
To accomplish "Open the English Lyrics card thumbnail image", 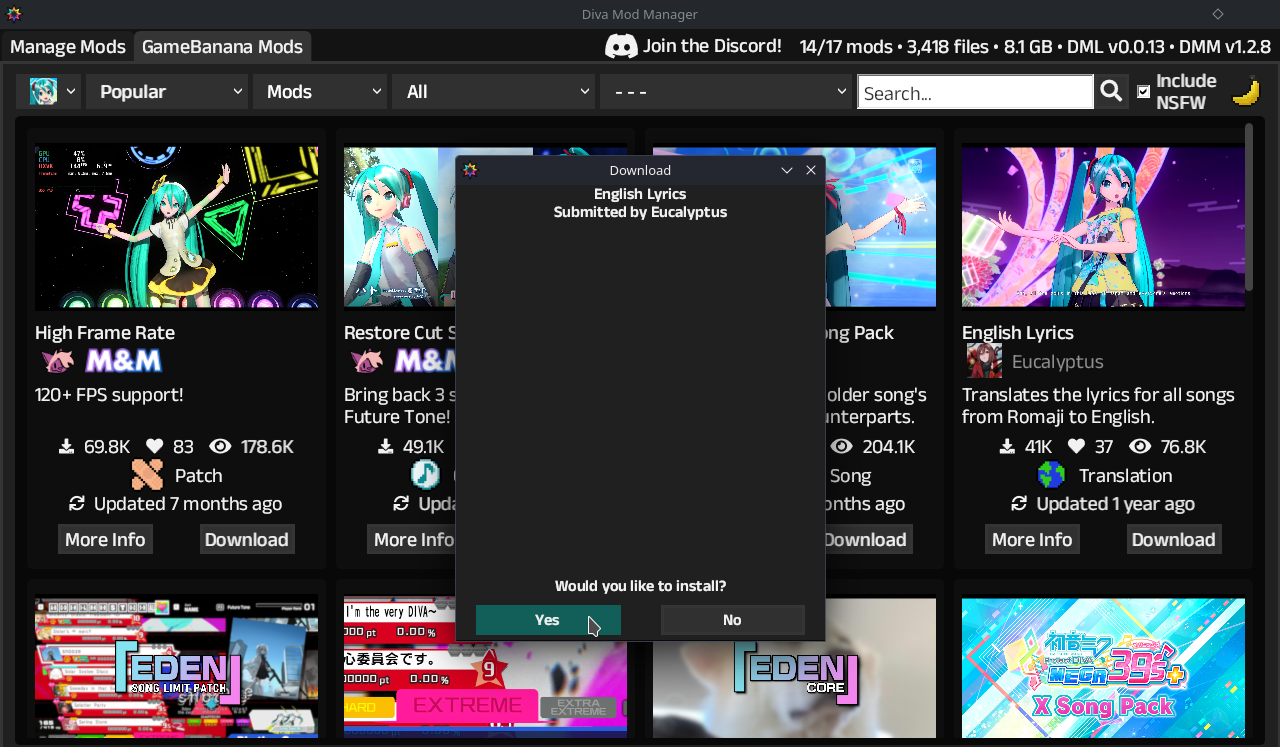I will pyautogui.click(x=1103, y=227).
